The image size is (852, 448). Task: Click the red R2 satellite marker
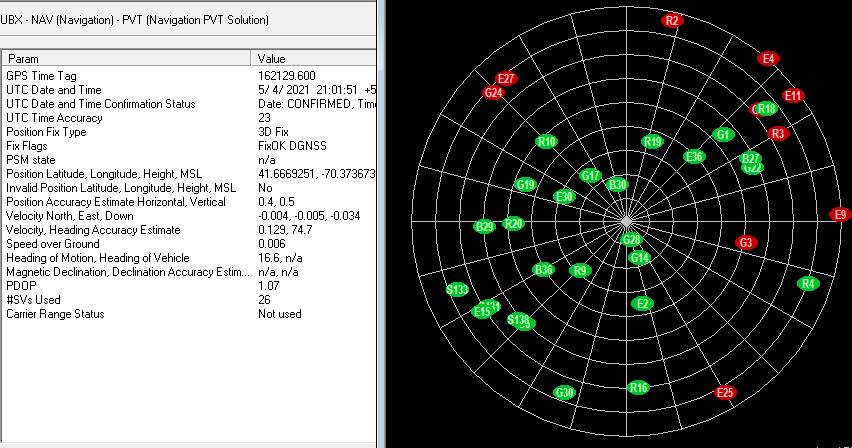(672, 20)
